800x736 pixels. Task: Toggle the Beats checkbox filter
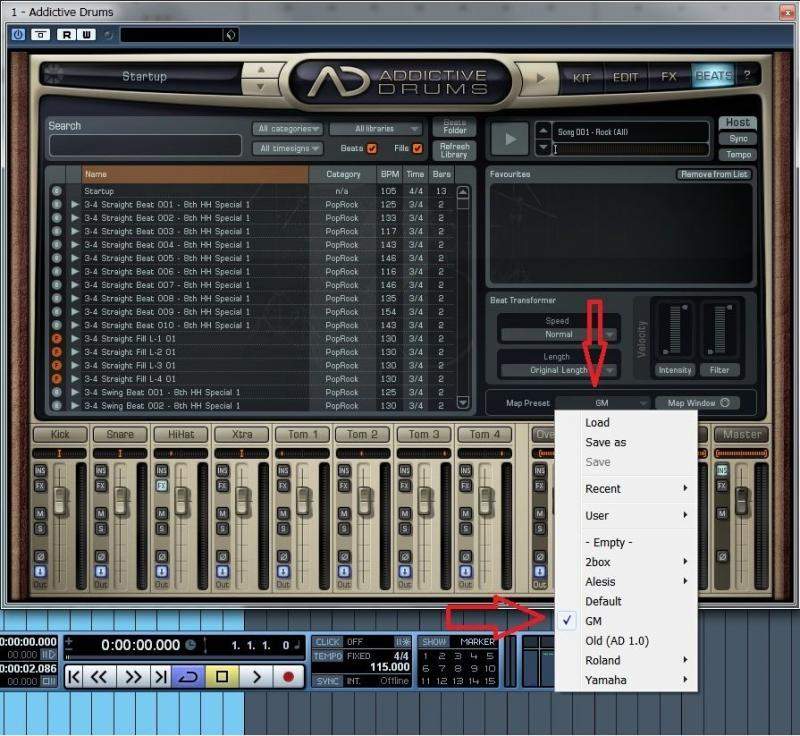(x=372, y=149)
